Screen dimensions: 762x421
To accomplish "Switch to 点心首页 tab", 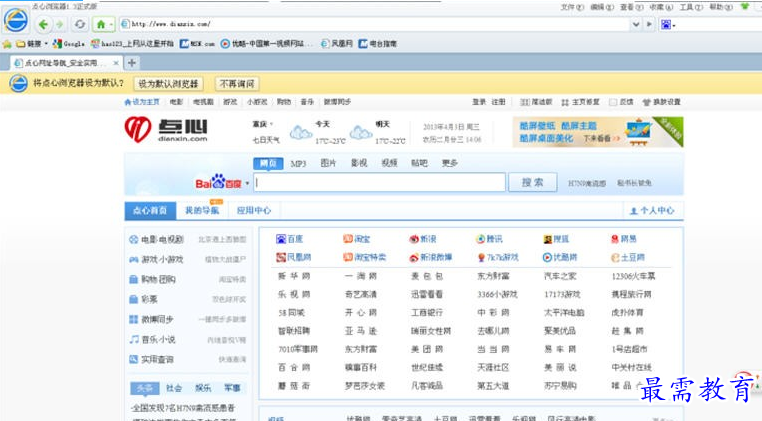I will coord(150,210).
